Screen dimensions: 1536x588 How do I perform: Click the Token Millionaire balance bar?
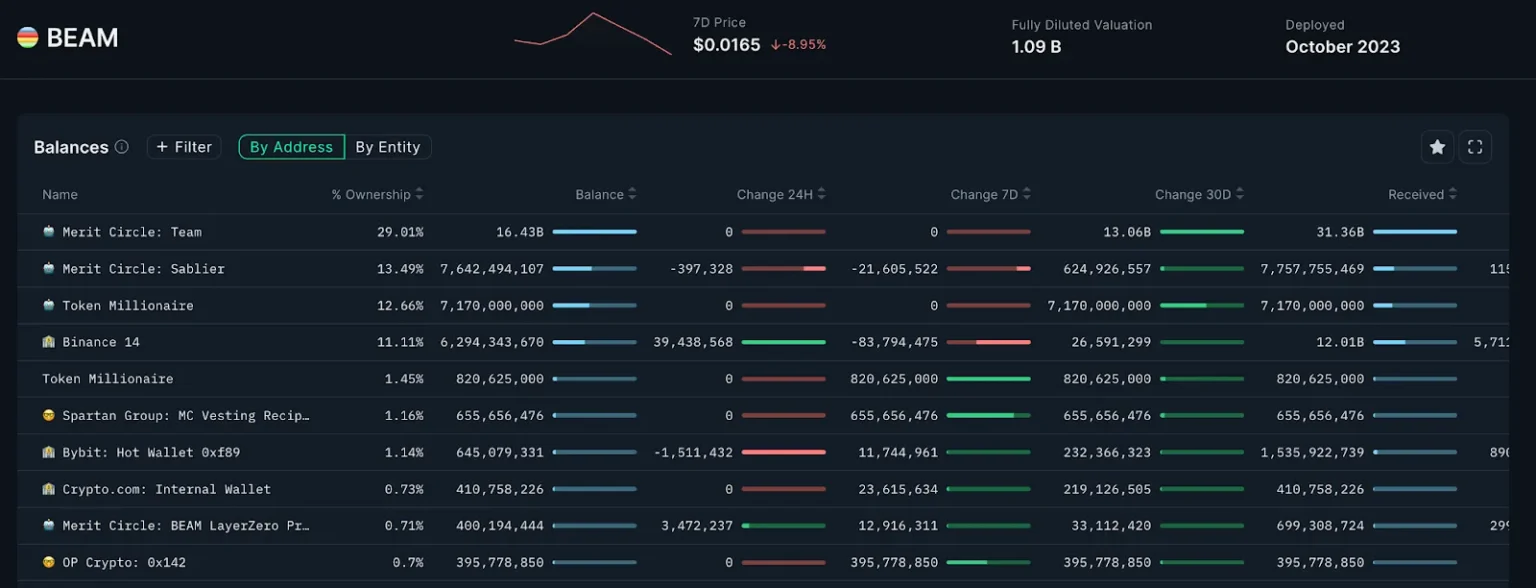click(x=597, y=305)
